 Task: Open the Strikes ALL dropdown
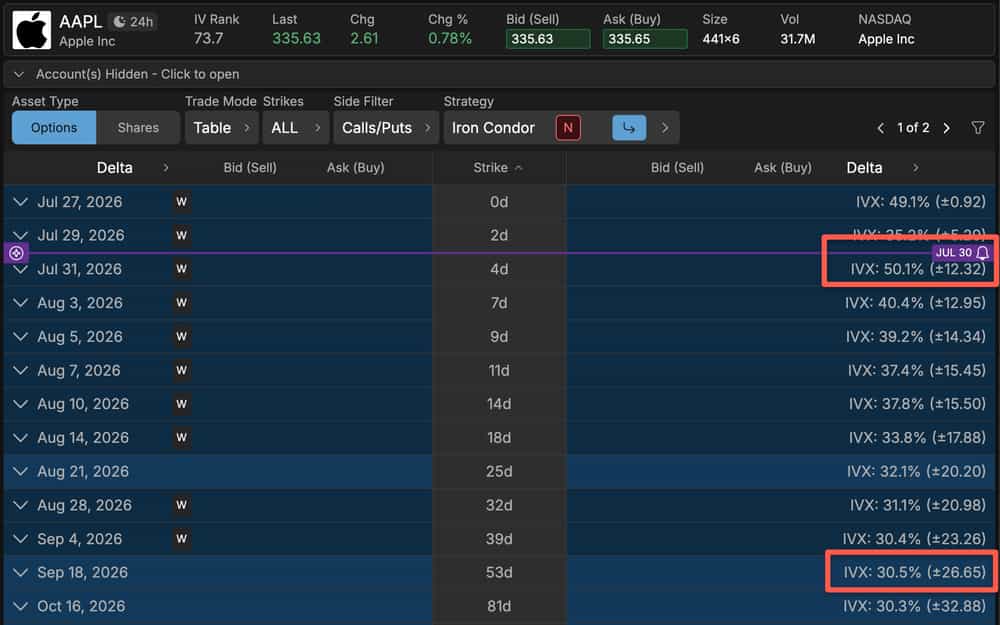295,128
